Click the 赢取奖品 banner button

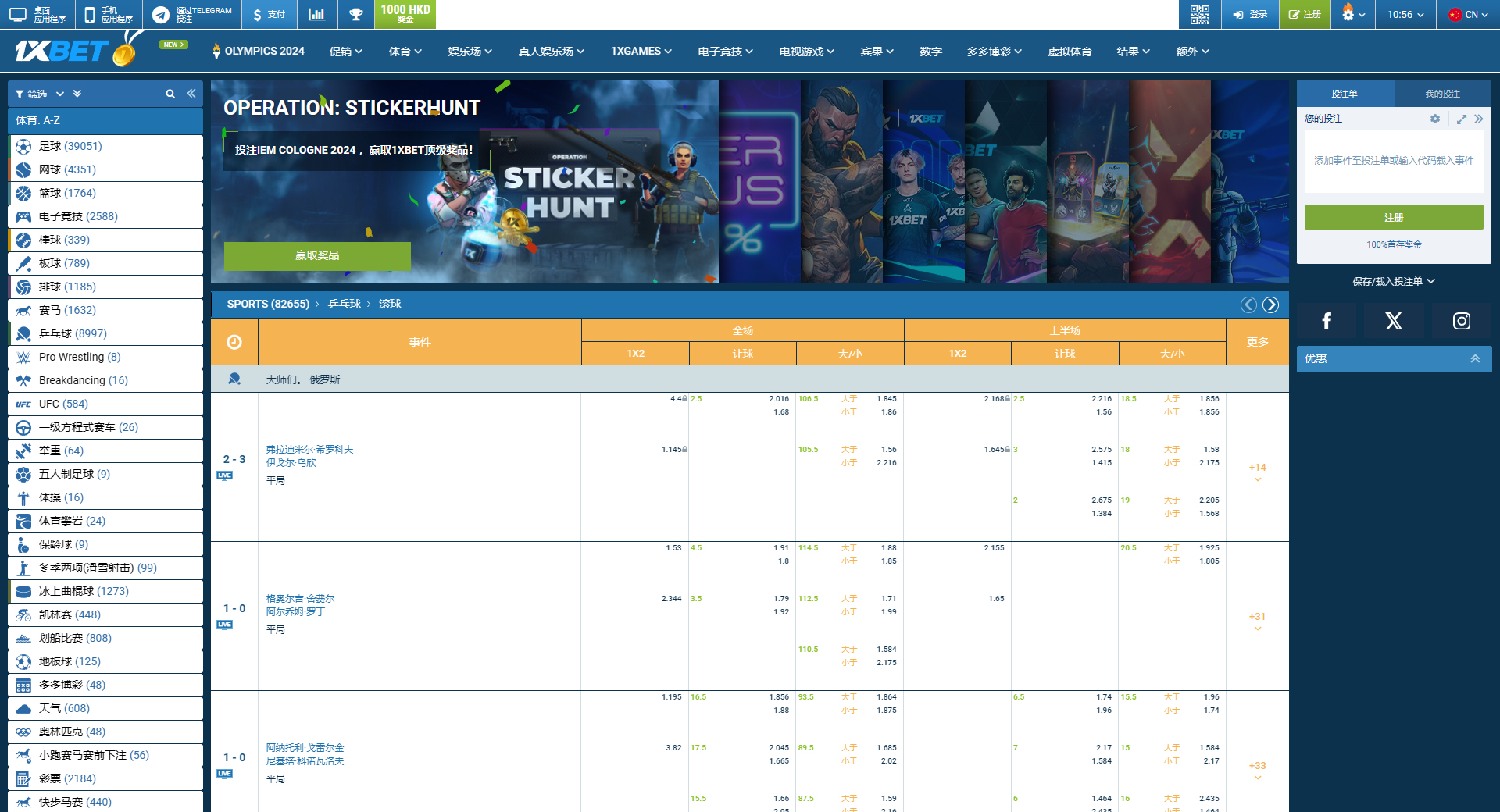317,255
